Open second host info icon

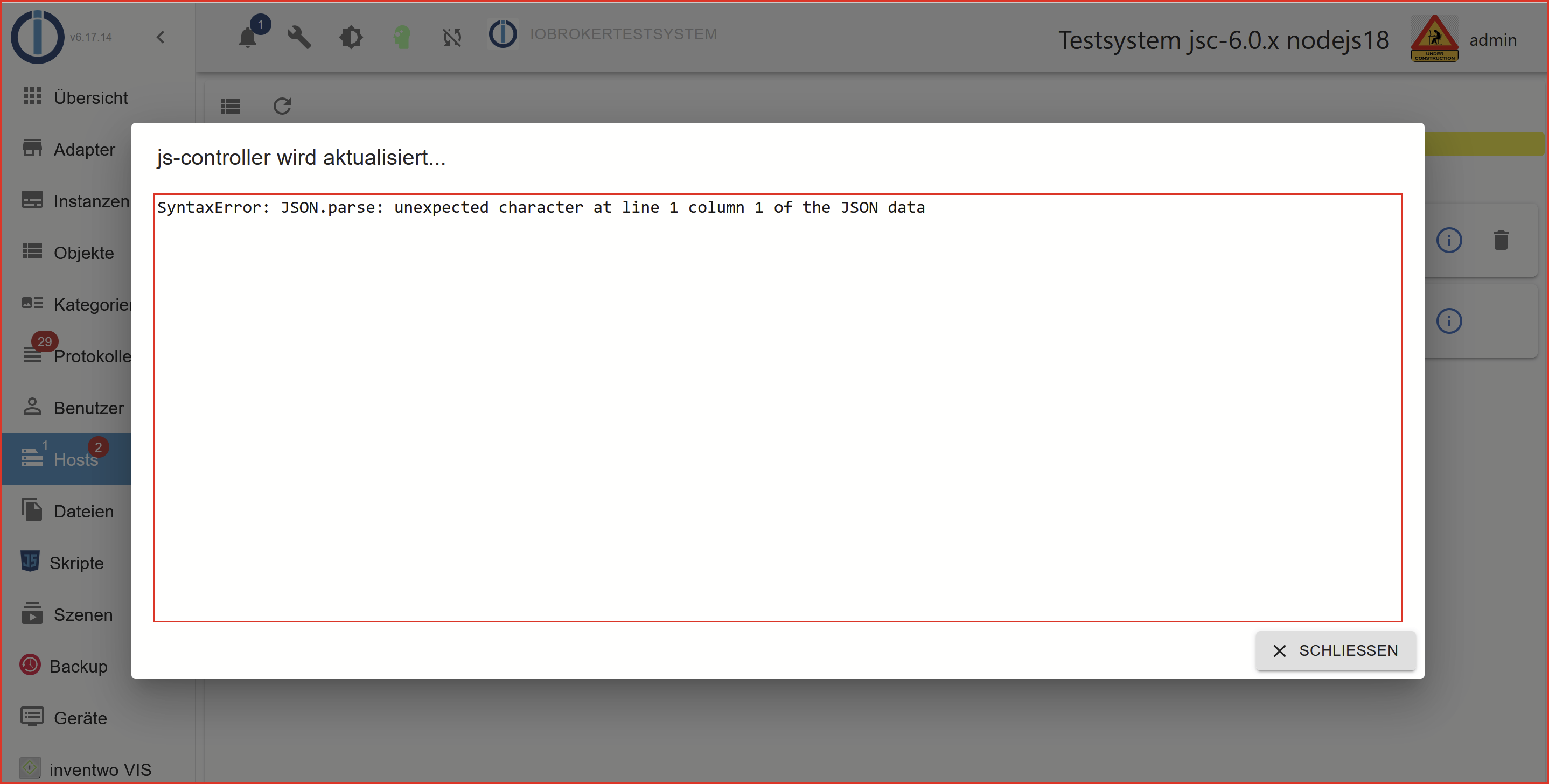[x=1449, y=321]
